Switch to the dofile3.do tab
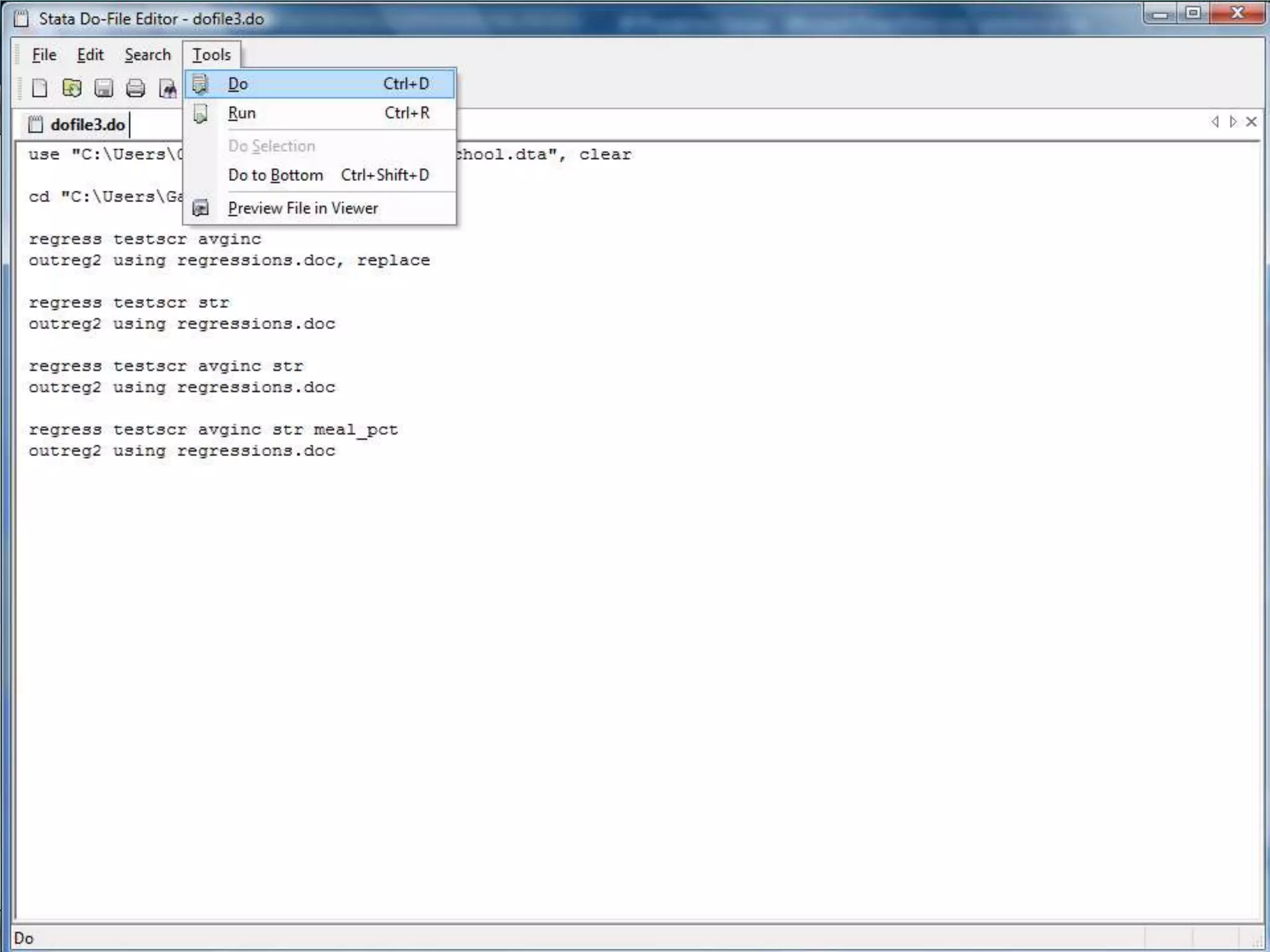 point(87,125)
